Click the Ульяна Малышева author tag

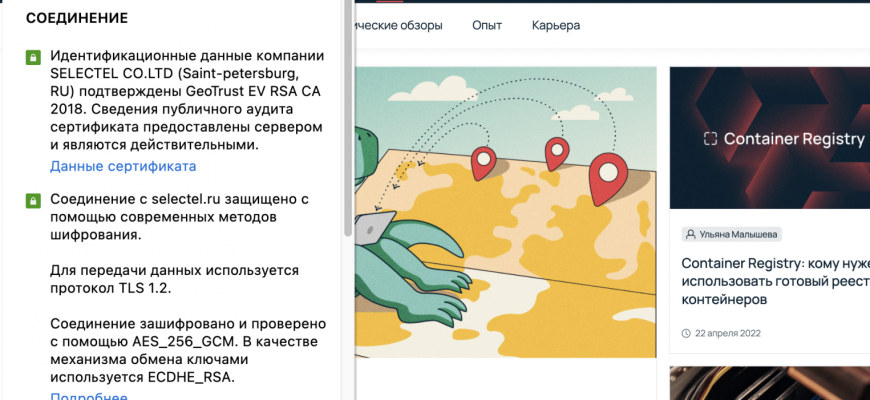coord(731,234)
